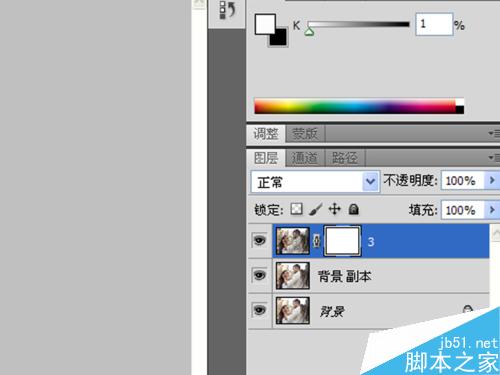This screenshot has width=500, height=375.
Task: Open the adjustments panel flyout menu
Action: click(x=494, y=134)
